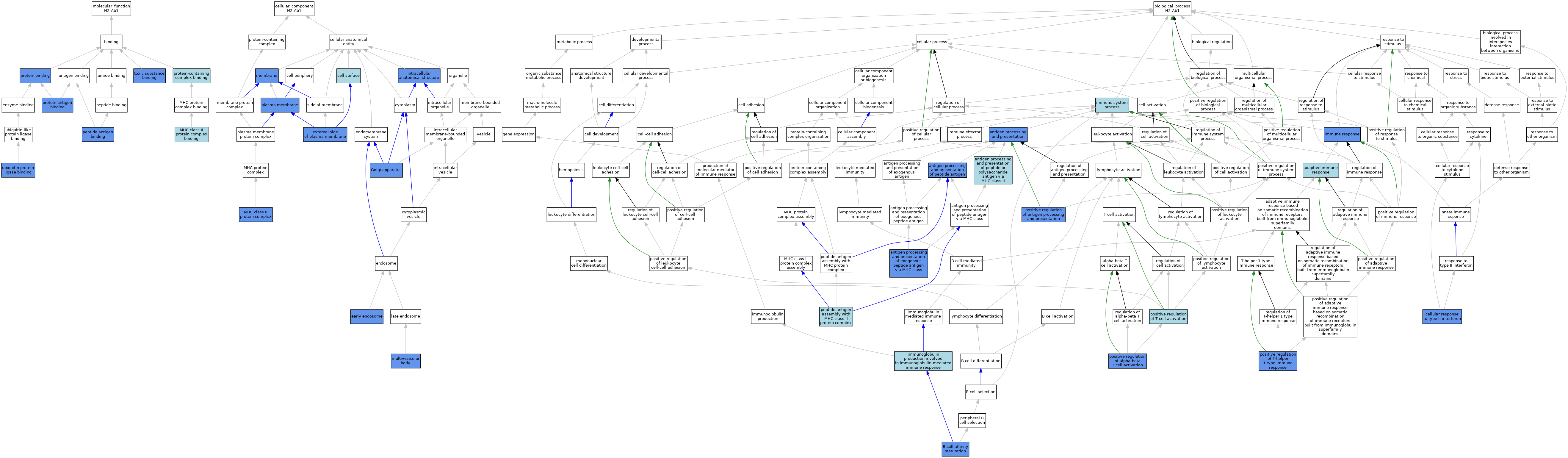Viewport: 1568px width, 458px height.
Task: Click the 'endomembrane system' node
Action: [371, 134]
